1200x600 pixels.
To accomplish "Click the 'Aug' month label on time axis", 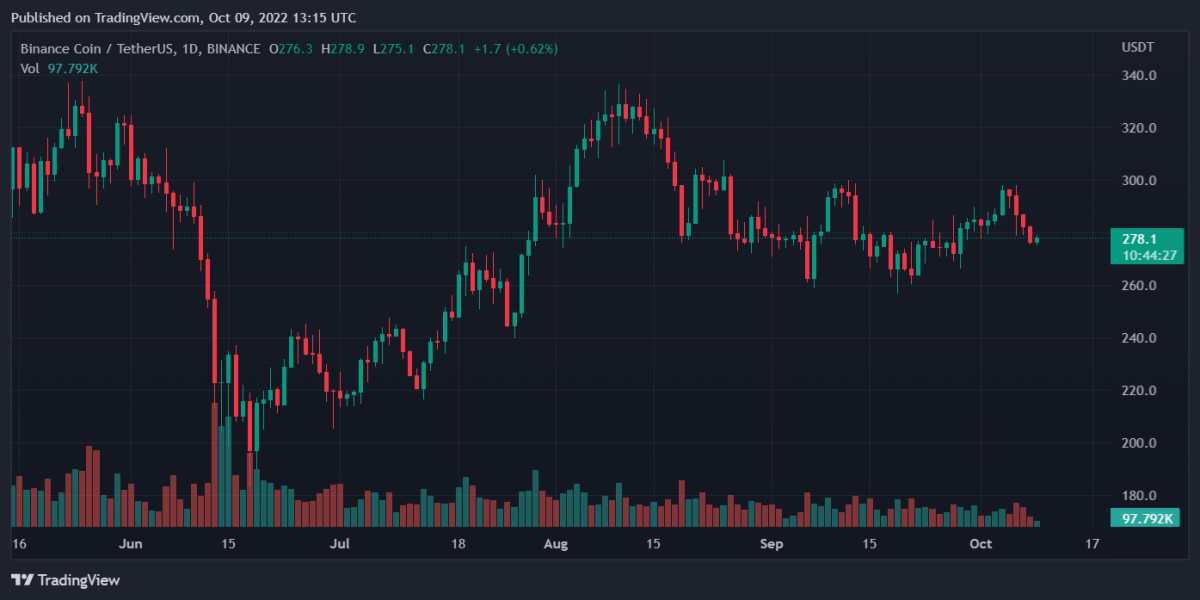I will tap(556, 544).
